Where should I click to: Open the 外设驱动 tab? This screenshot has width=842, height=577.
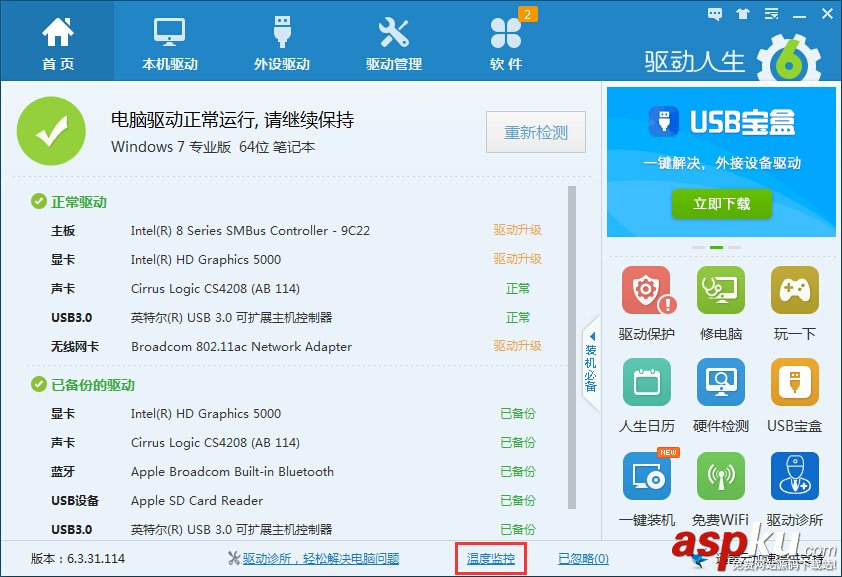[x=281, y=43]
